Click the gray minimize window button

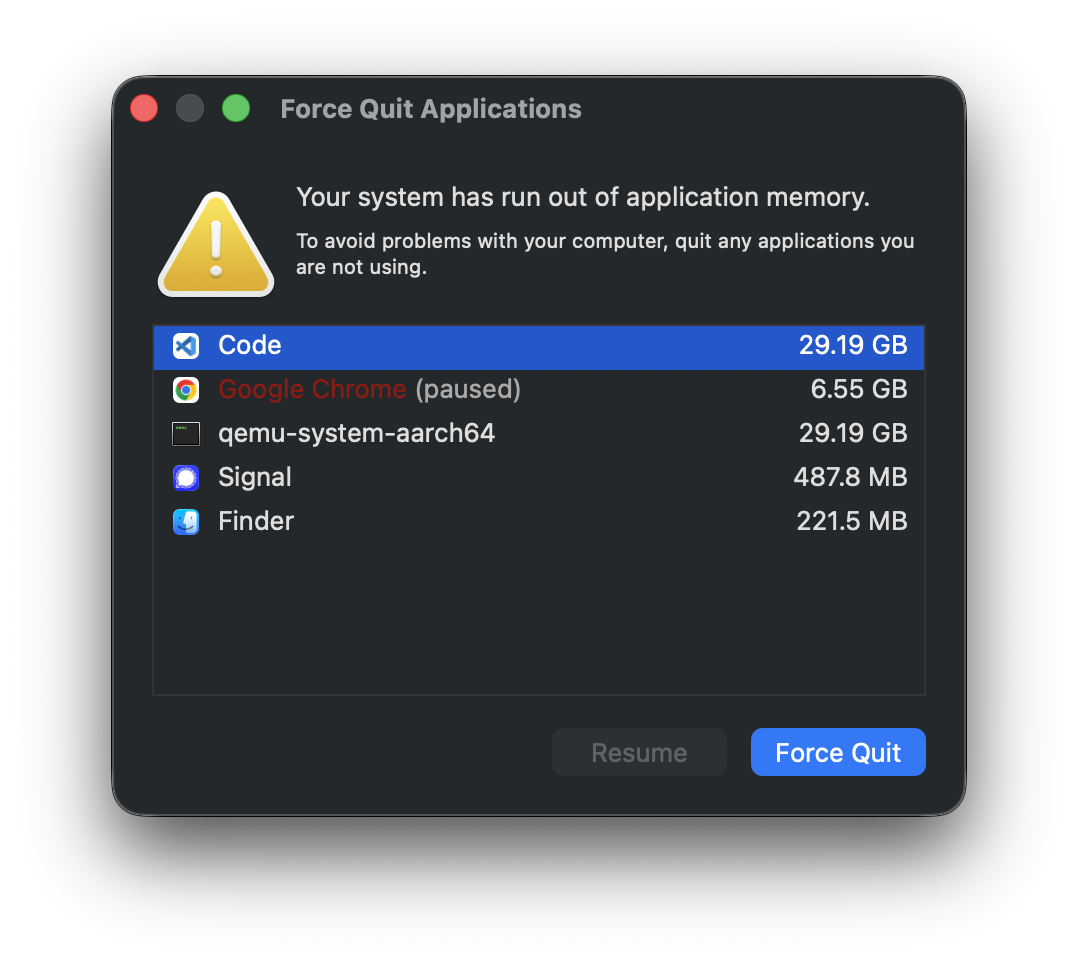[190, 108]
